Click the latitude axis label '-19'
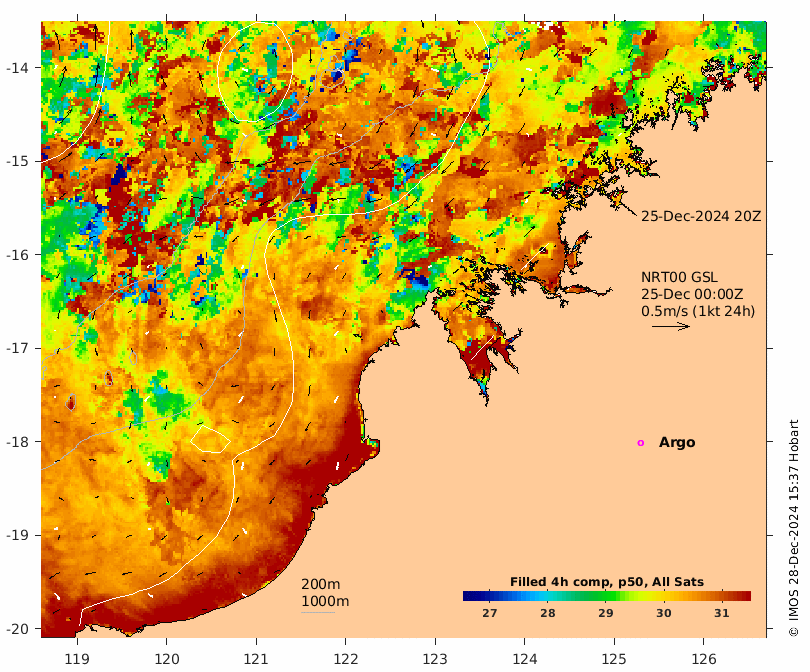This screenshot has height=672, width=810. (17, 535)
